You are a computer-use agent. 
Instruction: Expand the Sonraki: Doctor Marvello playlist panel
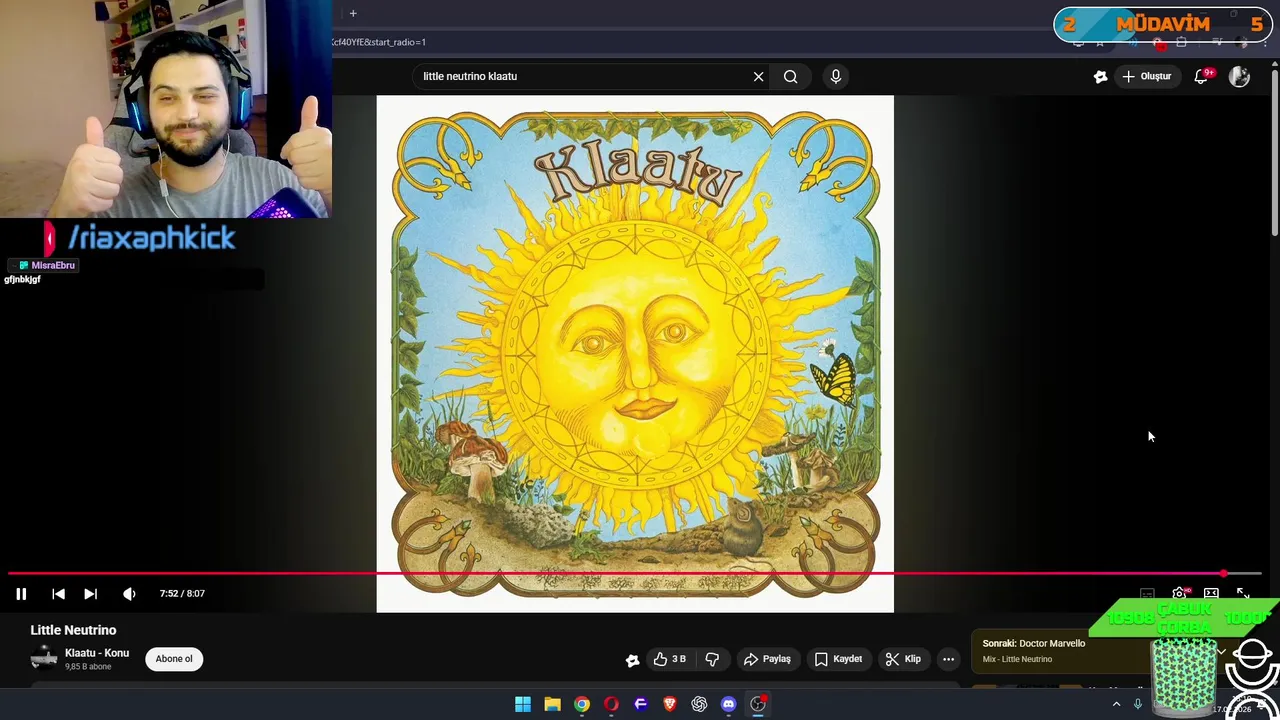(x=1221, y=651)
